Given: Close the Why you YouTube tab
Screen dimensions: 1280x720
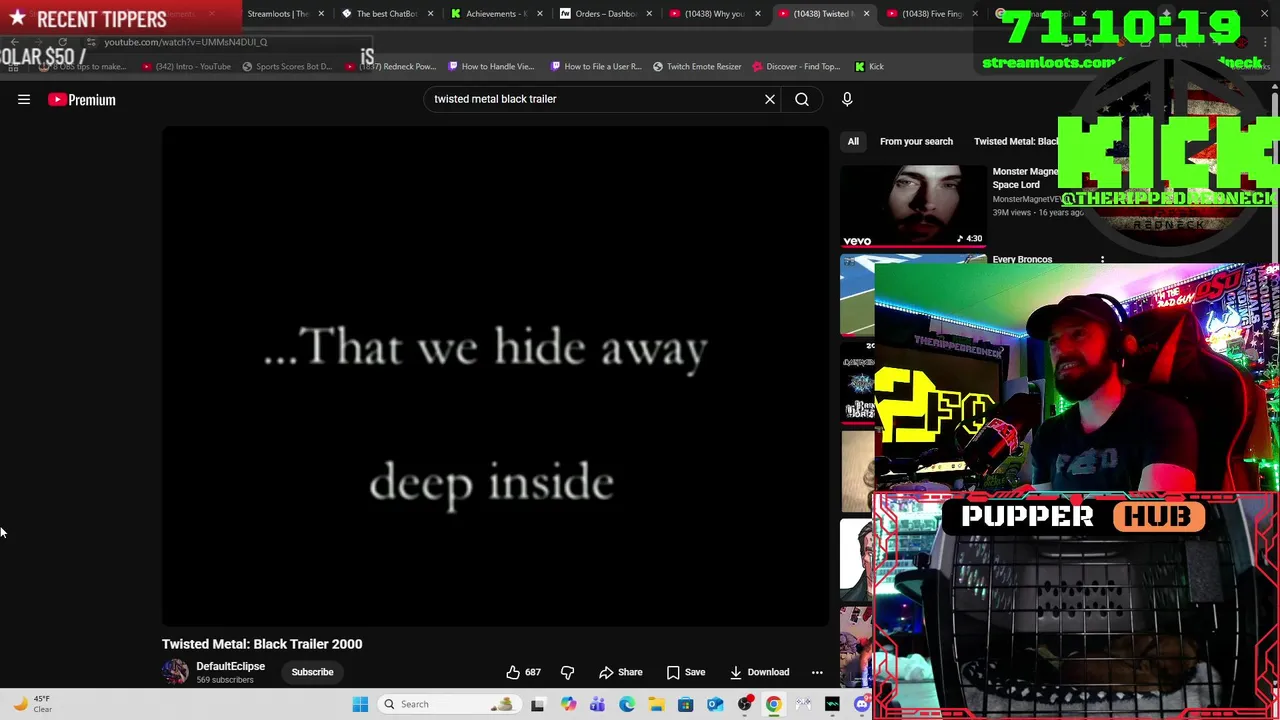Looking at the screenshot, I should (x=757, y=14).
